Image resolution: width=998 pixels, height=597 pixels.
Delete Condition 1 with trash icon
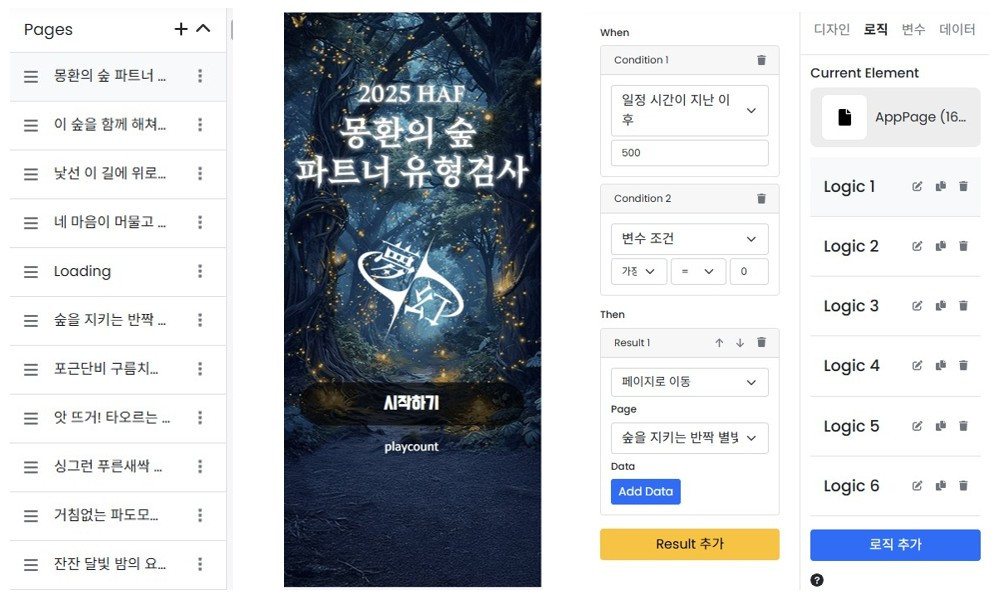pos(761,60)
